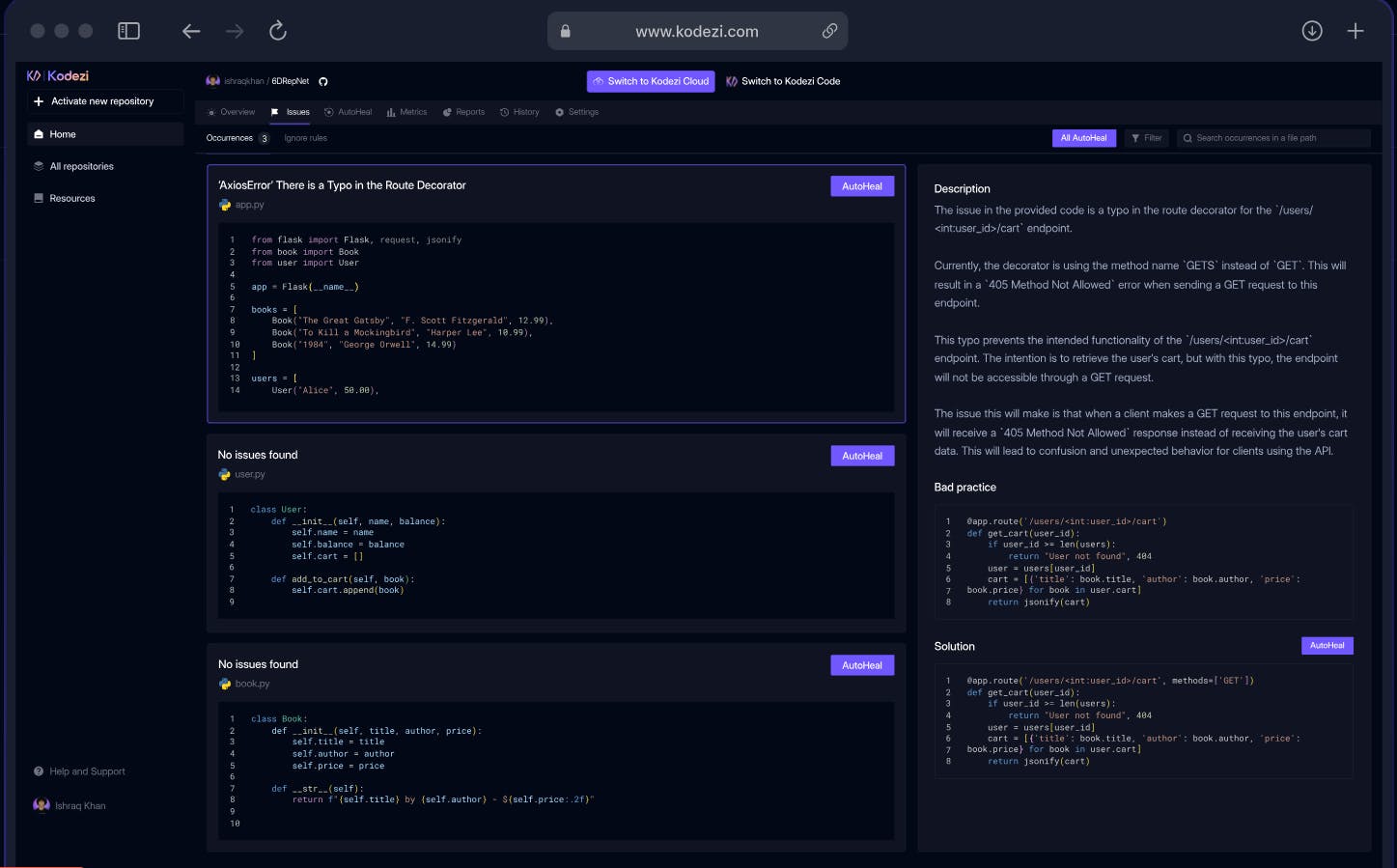1397x868 pixels.
Task: Open the browser downloads icon
Action: [1312, 31]
